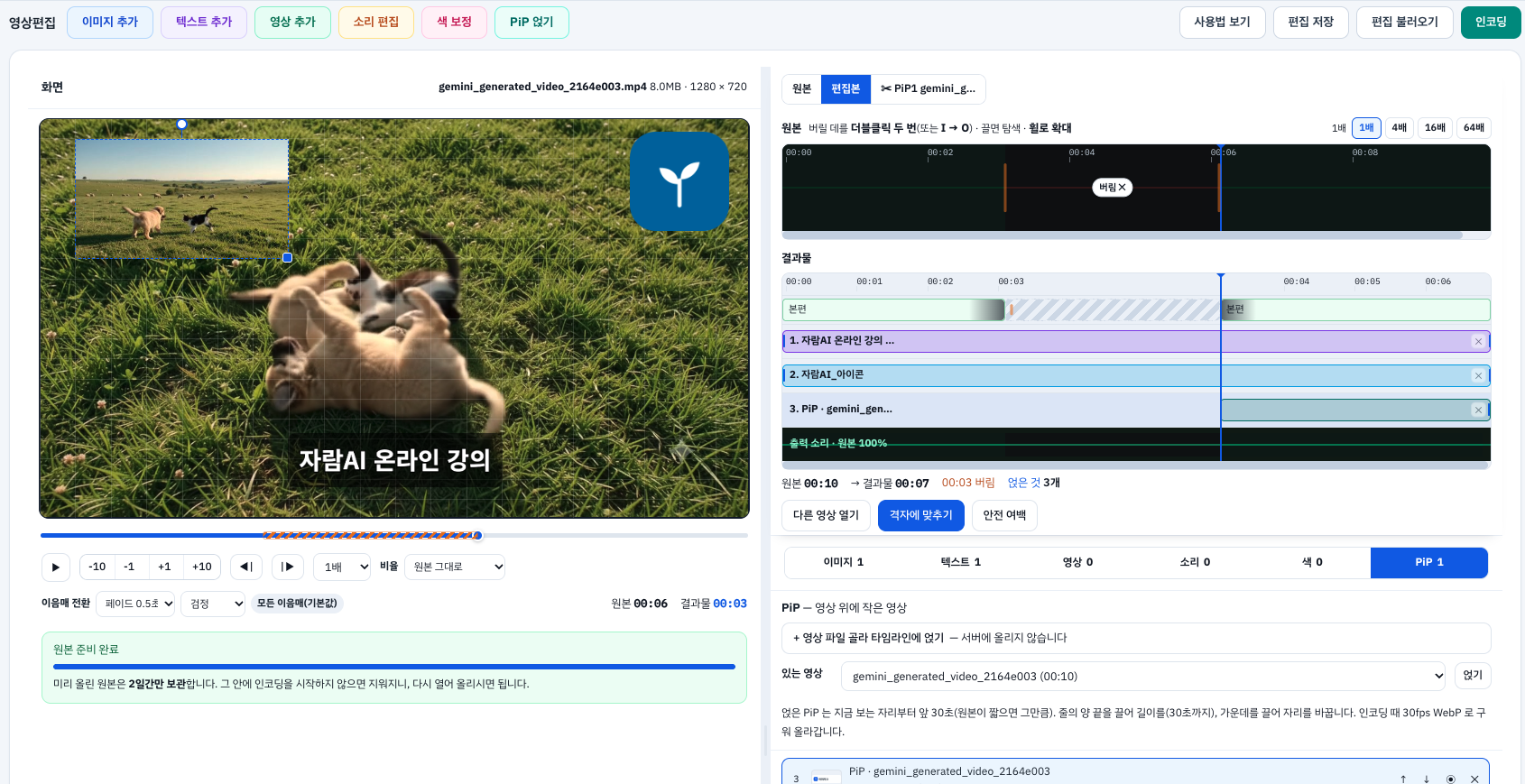Click 다른 영상 열기 button
This screenshot has width=1525, height=784.
(826, 515)
